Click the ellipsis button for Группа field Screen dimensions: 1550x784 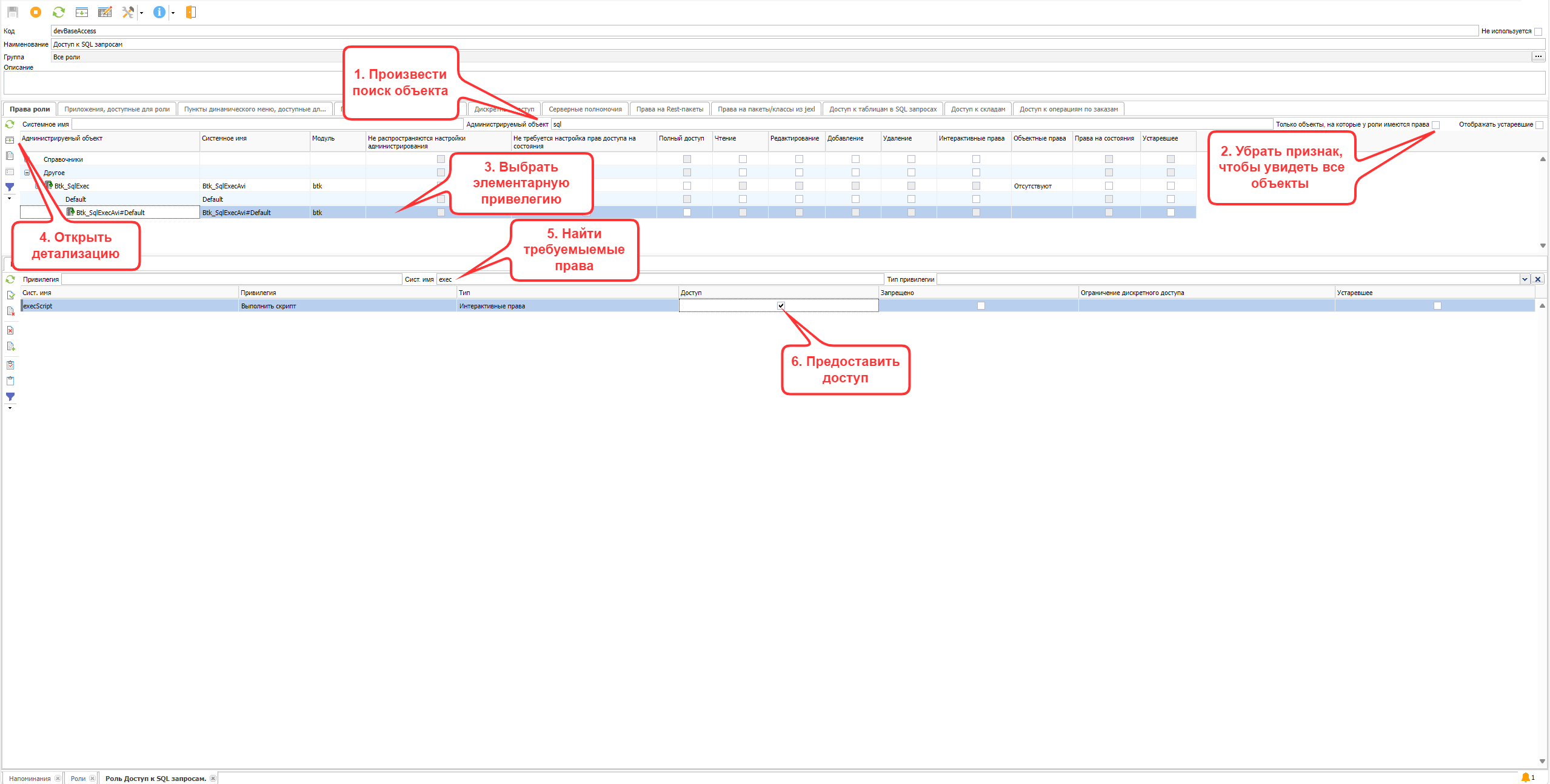point(1538,57)
